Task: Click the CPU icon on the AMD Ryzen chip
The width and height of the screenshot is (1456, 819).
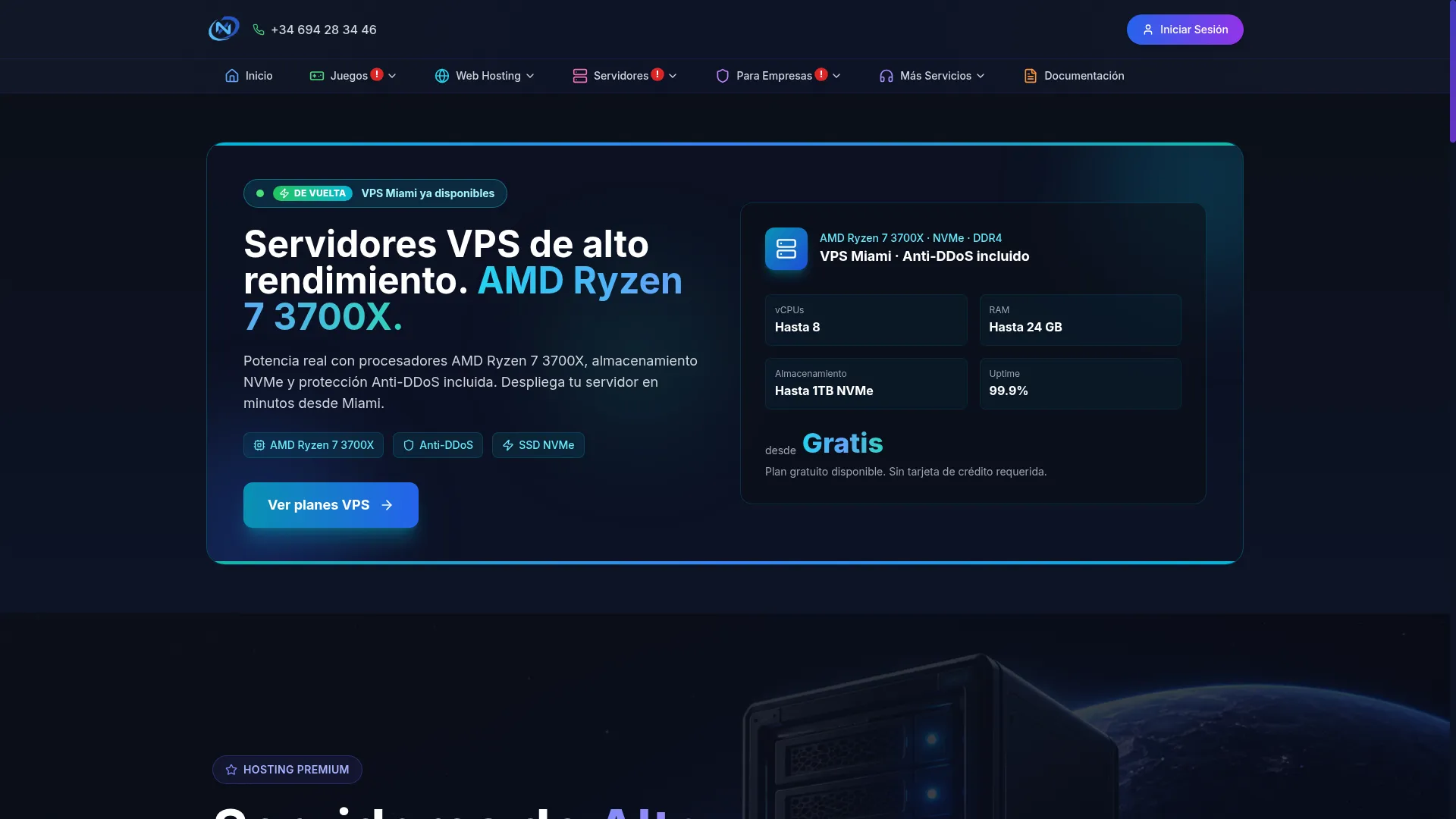Action: point(259,445)
